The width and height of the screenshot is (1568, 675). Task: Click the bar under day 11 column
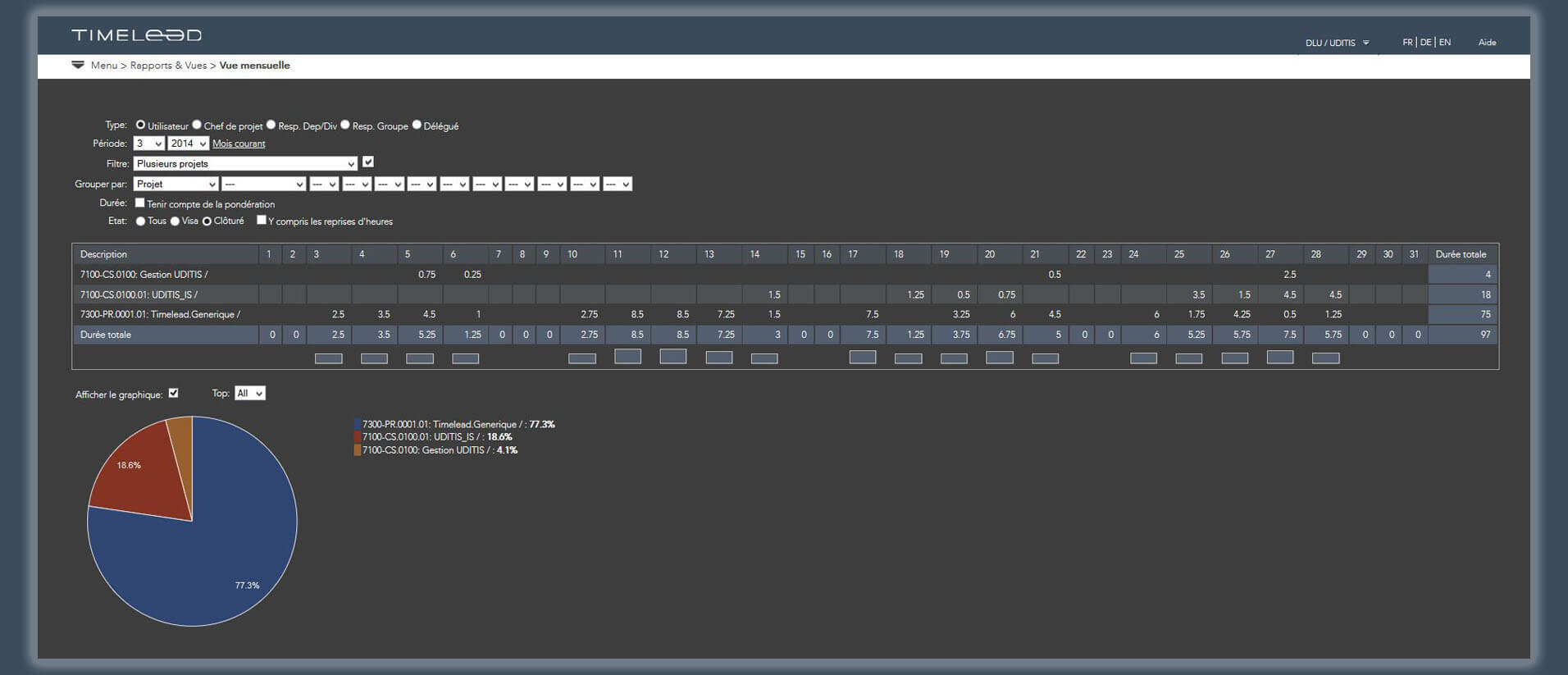628,356
